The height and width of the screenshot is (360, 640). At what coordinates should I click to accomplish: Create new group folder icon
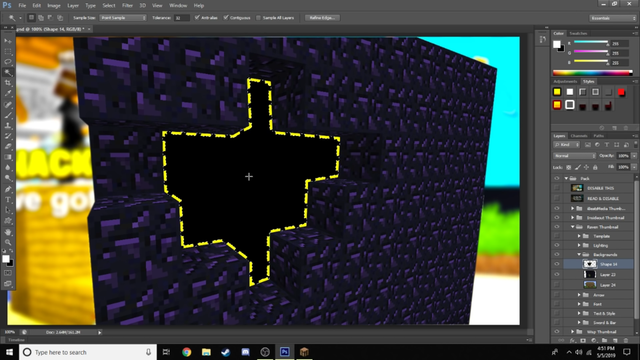[x=604, y=340]
